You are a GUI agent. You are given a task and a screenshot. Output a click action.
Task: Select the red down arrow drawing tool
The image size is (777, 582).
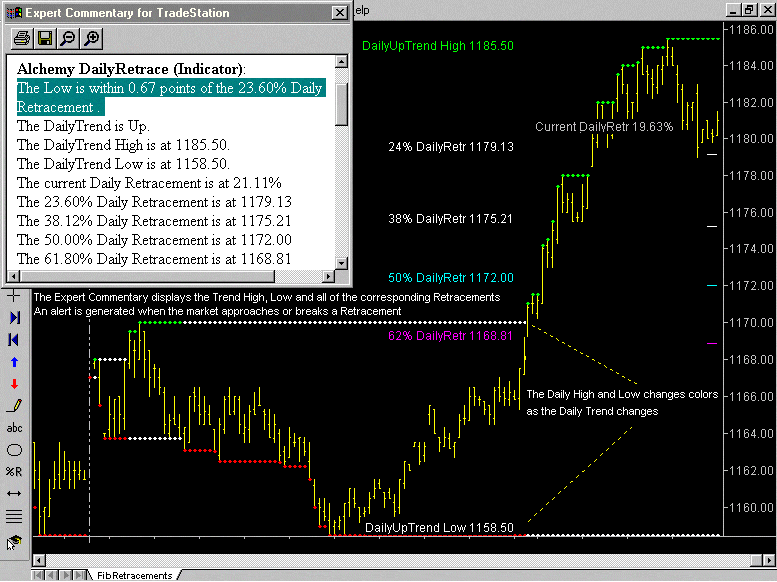coord(14,384)
